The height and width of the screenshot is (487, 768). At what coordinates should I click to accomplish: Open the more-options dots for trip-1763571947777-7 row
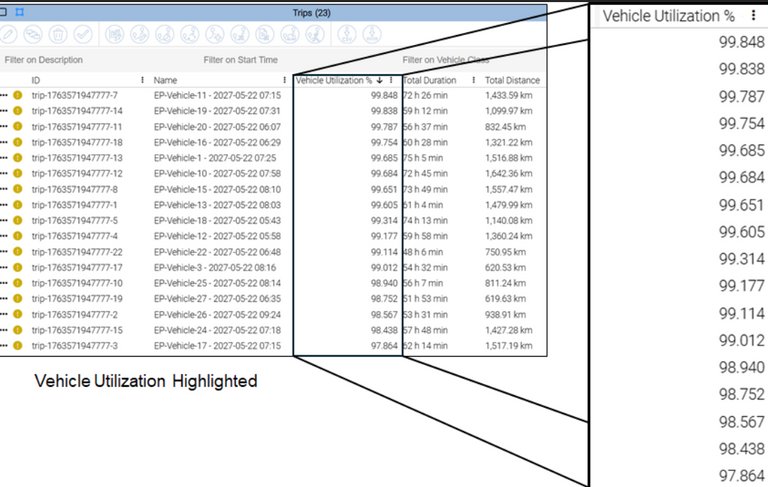click(x=4, y=95)
